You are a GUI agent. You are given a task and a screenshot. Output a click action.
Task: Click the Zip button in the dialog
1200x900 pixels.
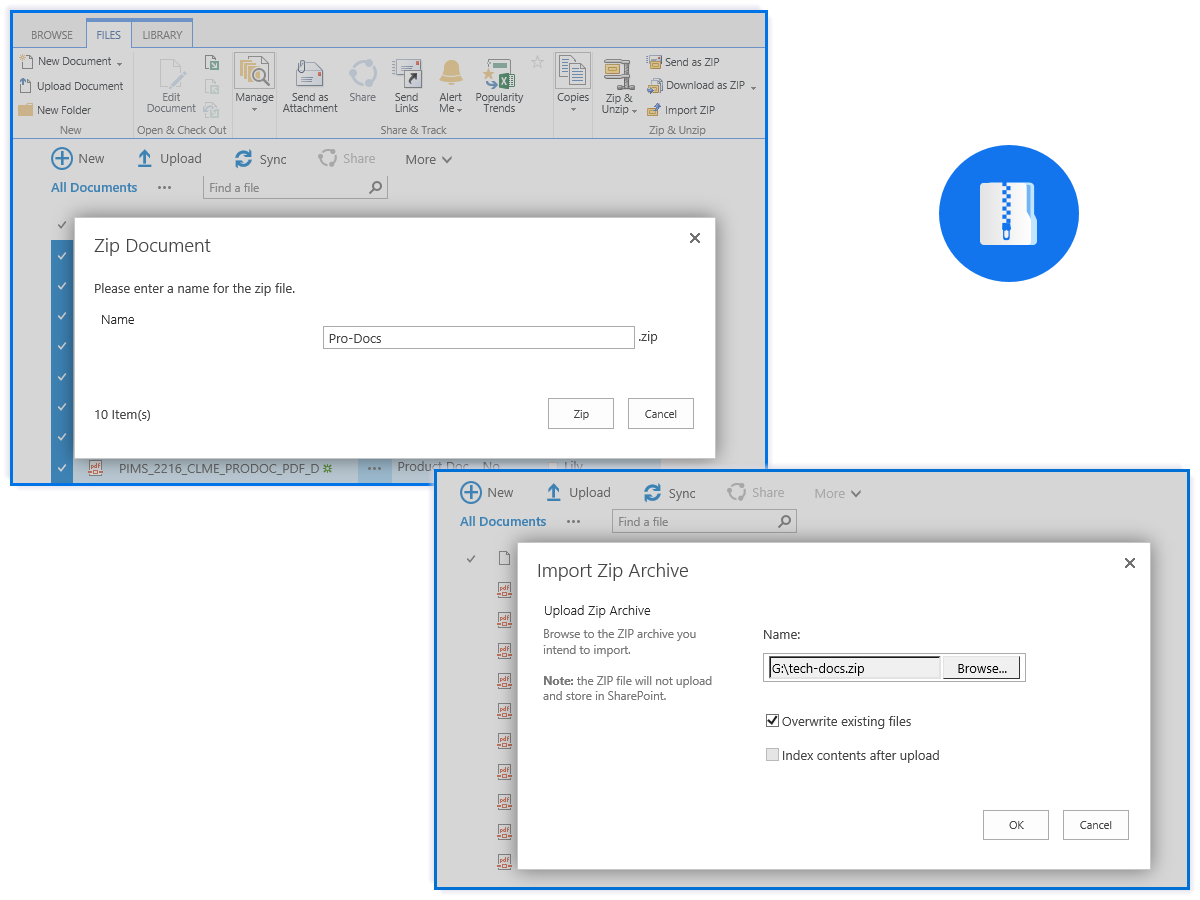pos(581,414)
